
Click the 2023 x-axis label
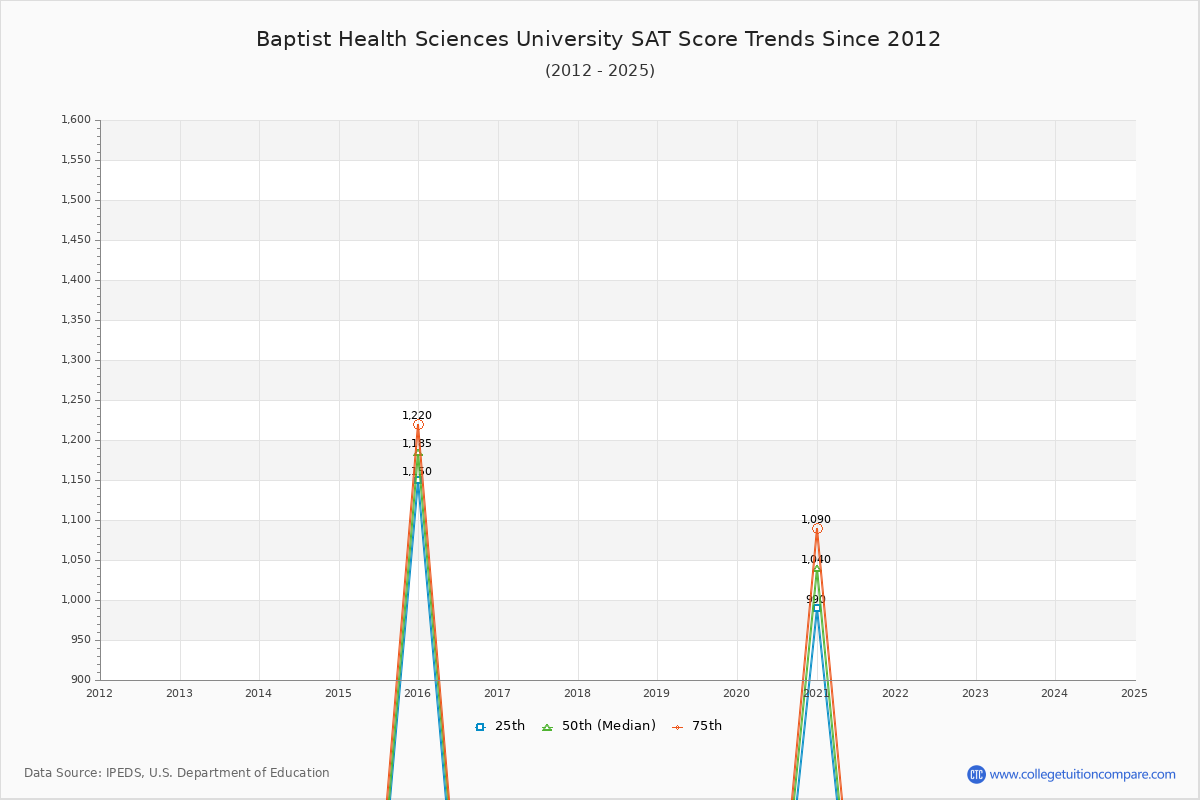click(x=975, y=693)
